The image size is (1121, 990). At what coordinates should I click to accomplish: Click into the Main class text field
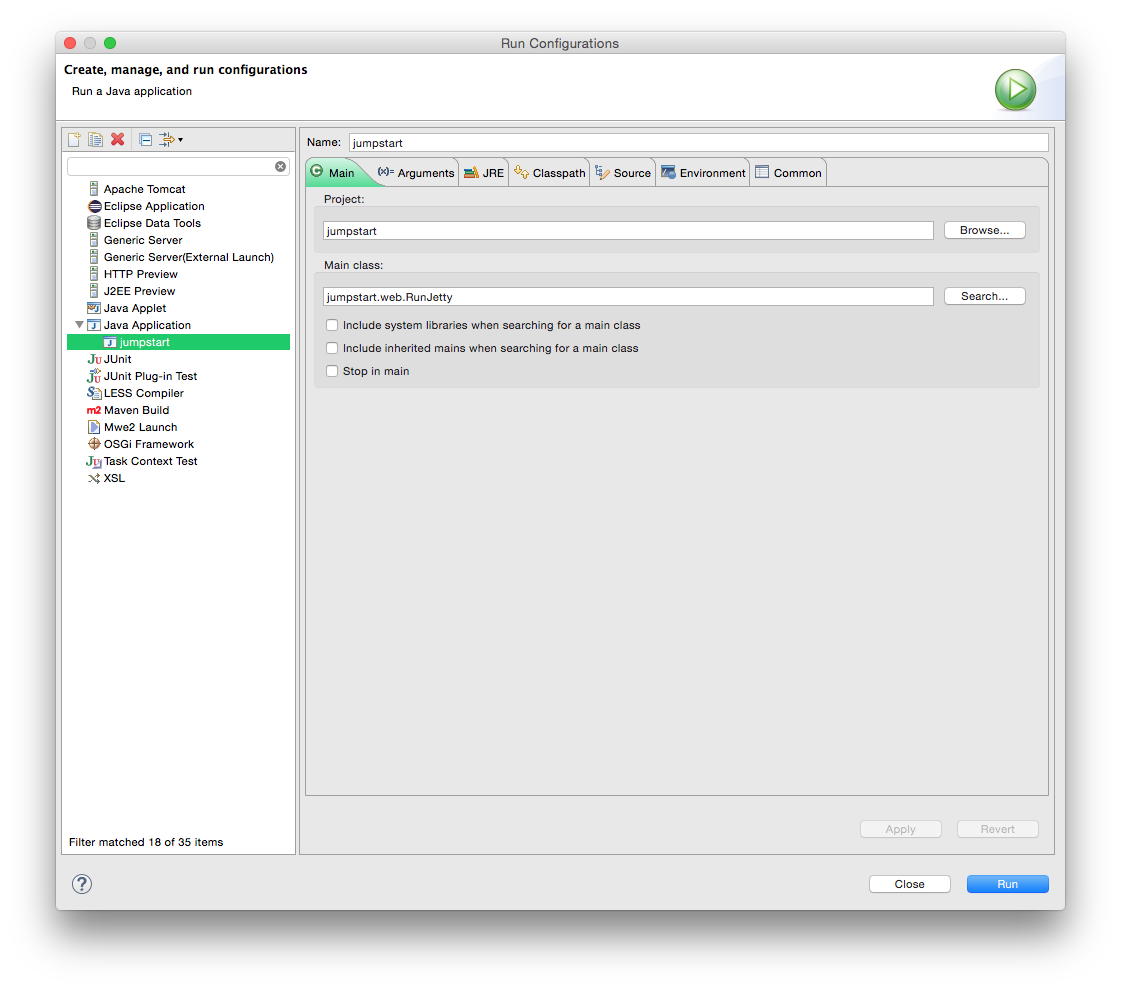tap(628, 297)
